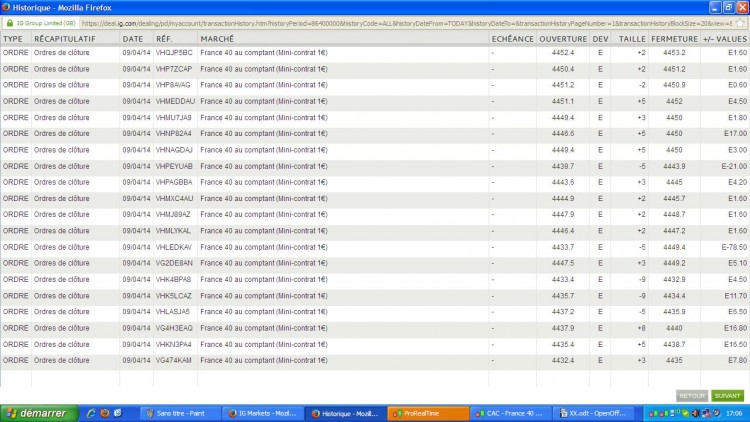This screenshot has height=422, width=750.
Task: Click the speaker volume tray icon
Action: click(x=695, y=413)
